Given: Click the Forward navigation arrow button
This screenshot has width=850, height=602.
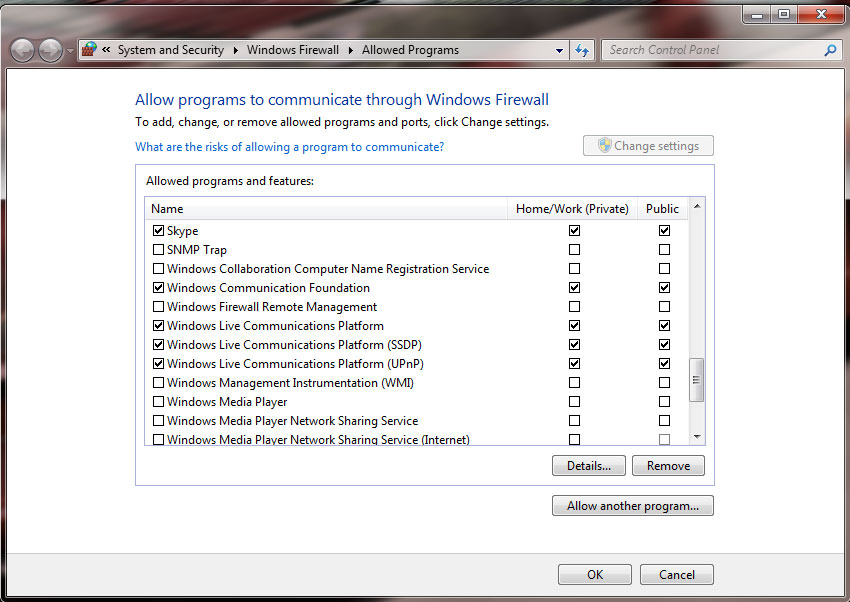Looking at the screenshot, I should click(49, 50).
